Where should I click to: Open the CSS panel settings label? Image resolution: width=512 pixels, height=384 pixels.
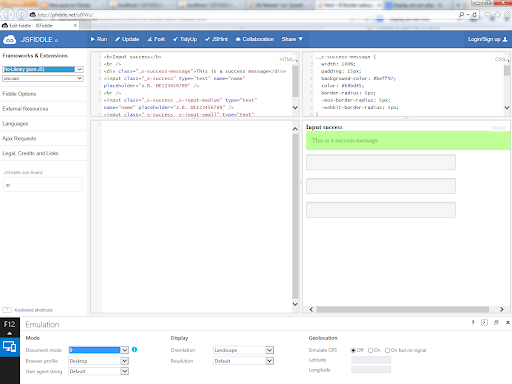(501, 59)
